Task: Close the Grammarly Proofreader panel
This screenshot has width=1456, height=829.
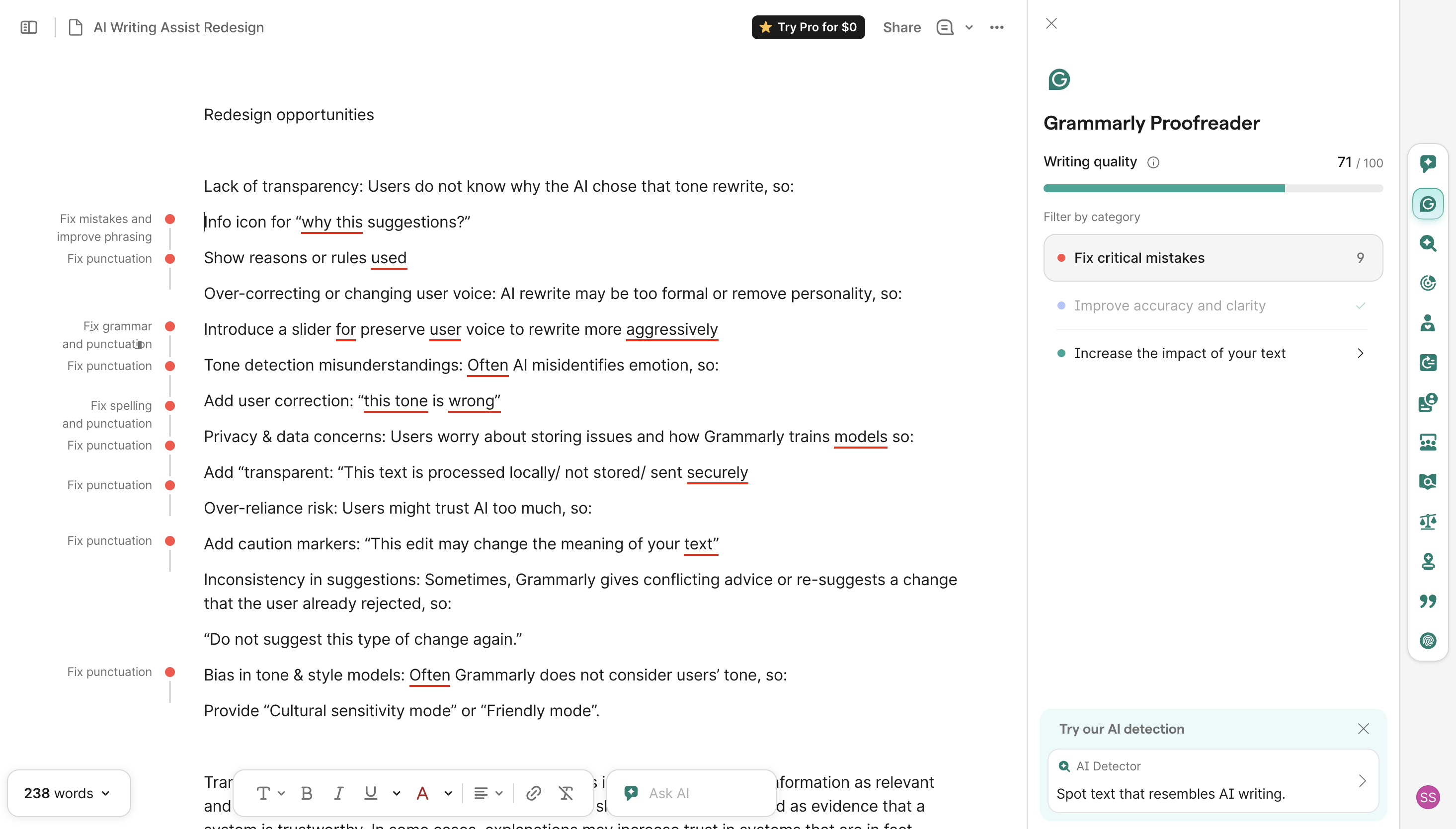Action: click(1051, 23)
